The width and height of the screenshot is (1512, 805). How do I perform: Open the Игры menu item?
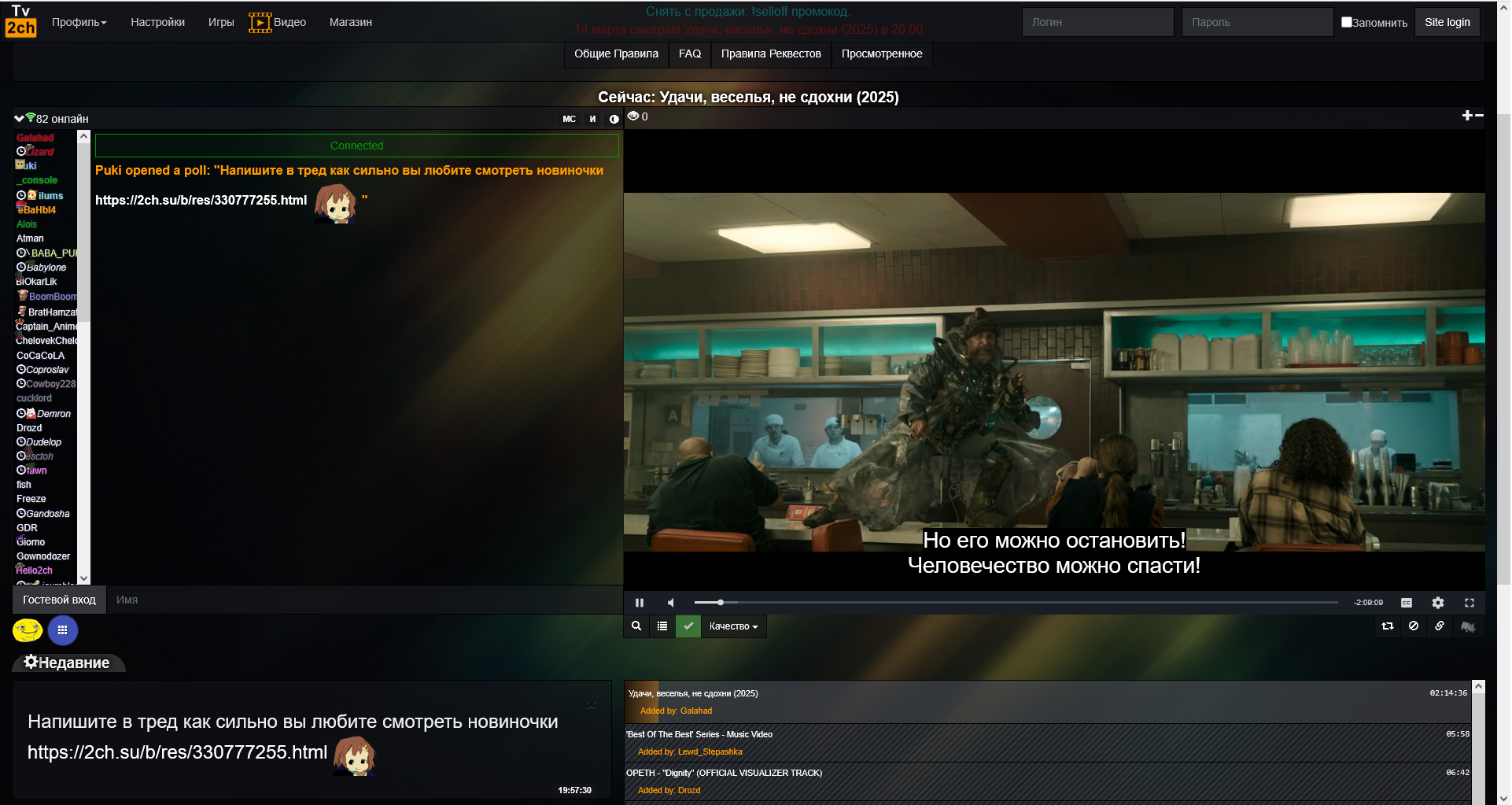(x=221, y=22)
